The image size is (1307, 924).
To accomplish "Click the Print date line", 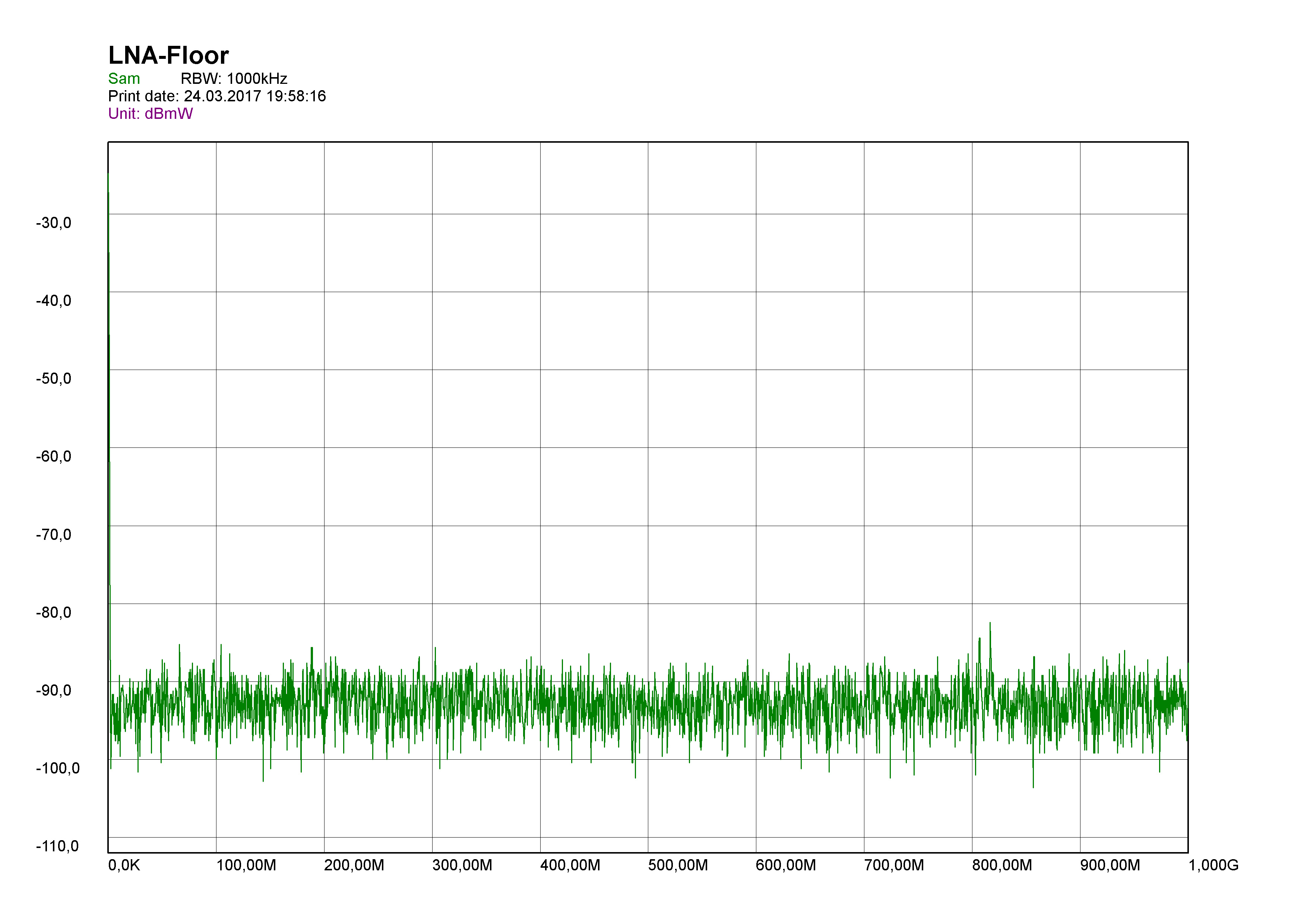I will [217, 96].
